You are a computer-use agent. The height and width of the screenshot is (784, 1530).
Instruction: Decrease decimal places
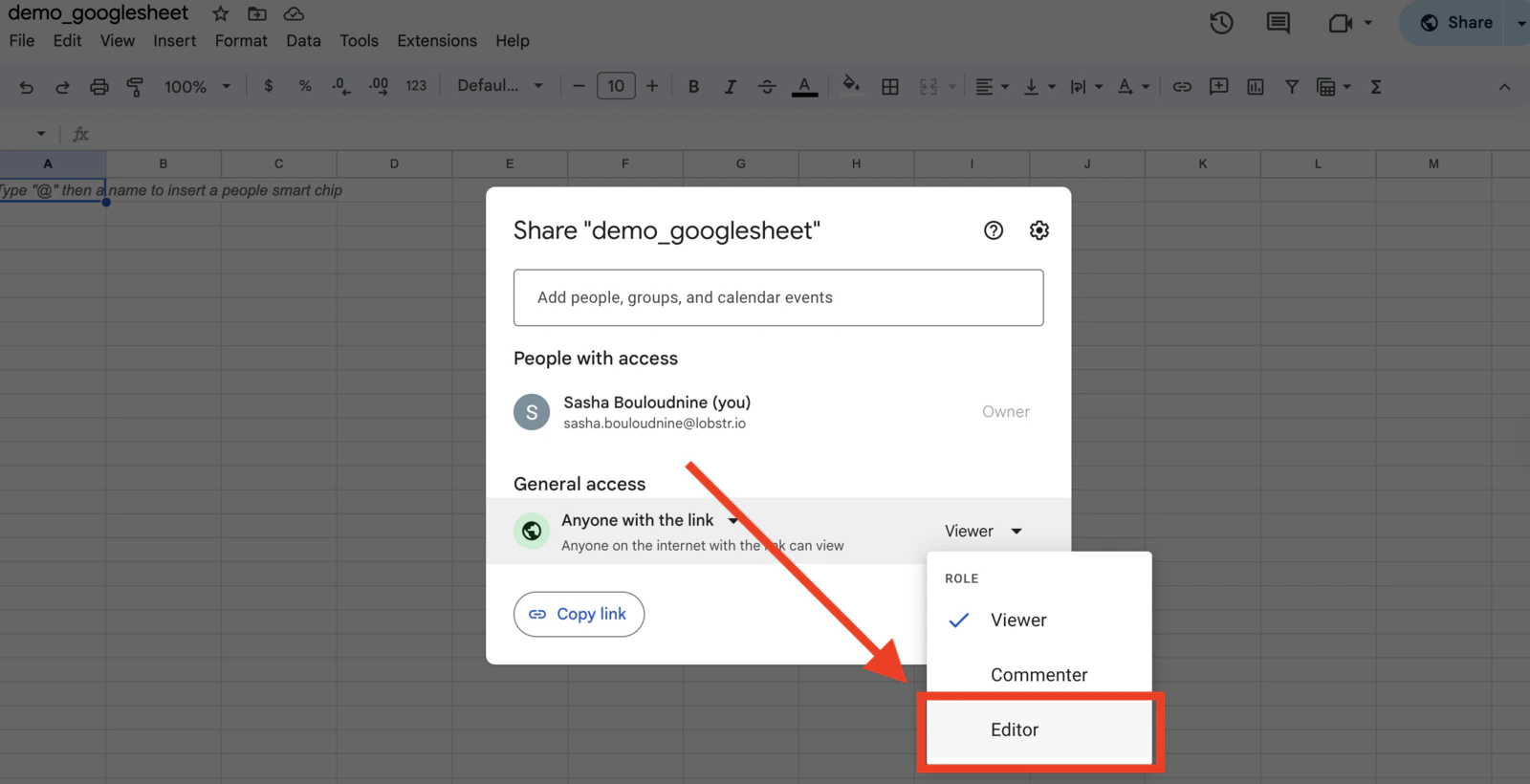(x=341, y=86)
